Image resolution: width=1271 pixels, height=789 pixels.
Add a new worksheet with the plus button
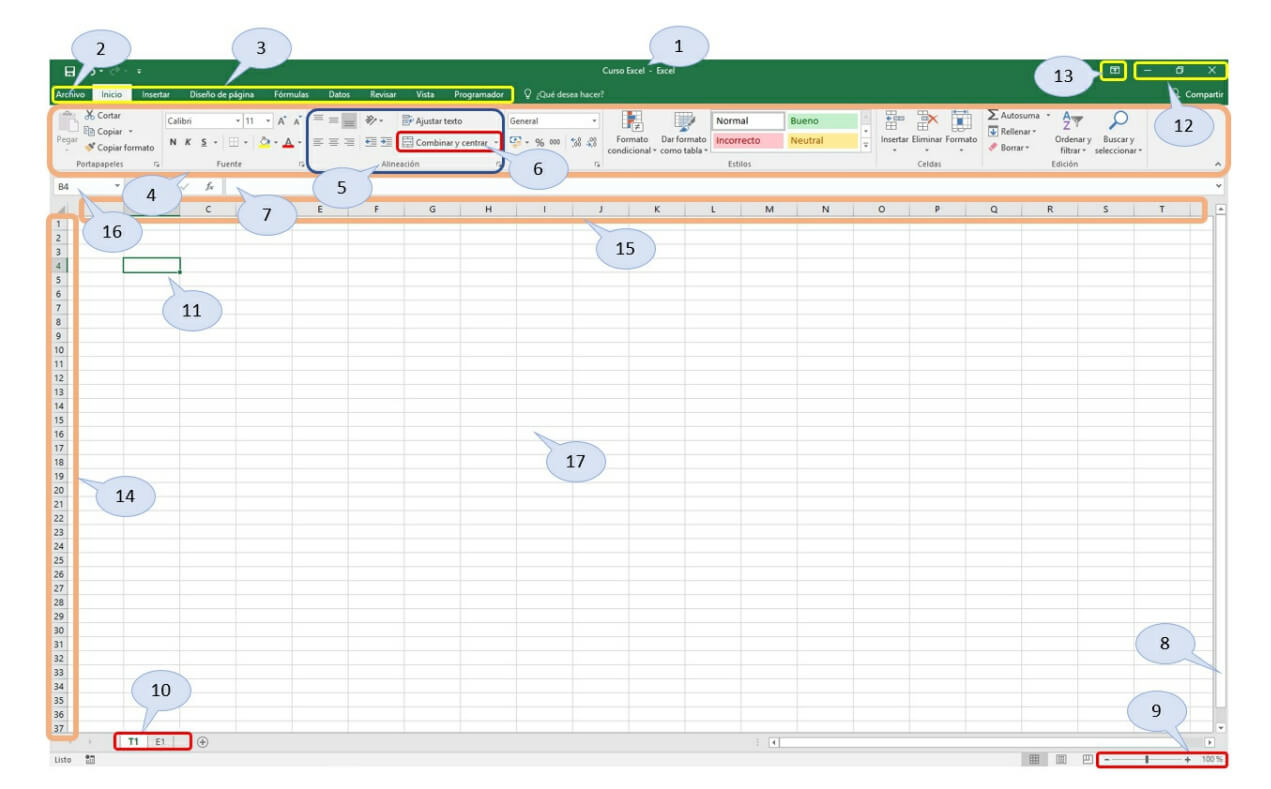(200, 744)
